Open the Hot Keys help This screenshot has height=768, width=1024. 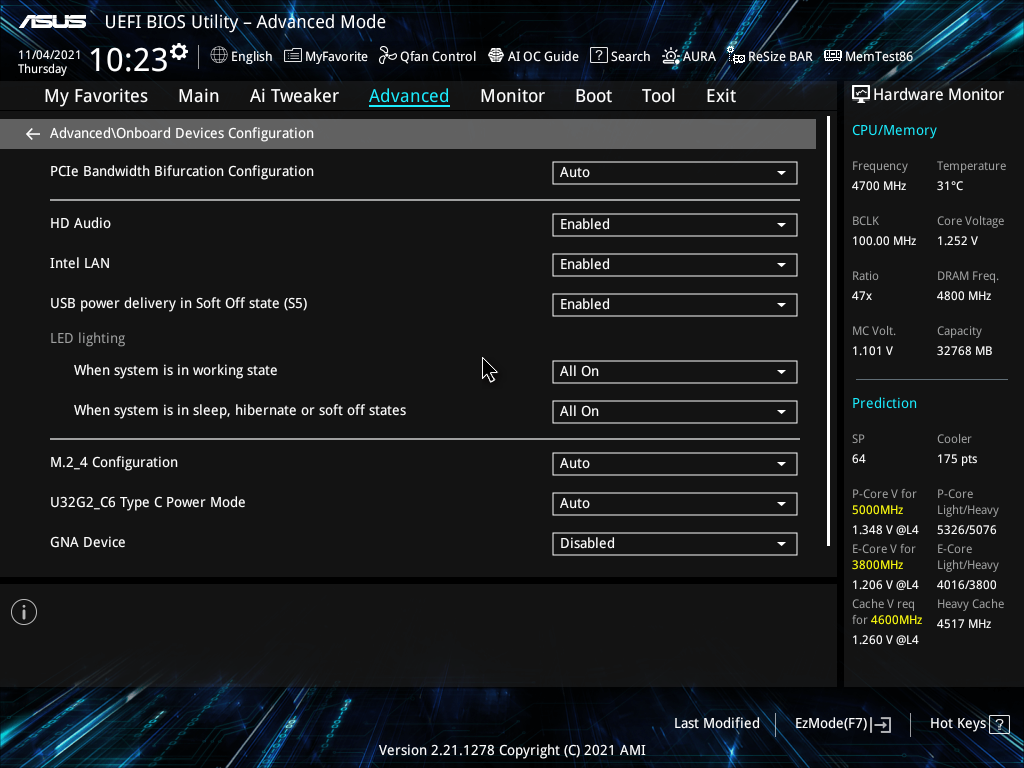(969, 724)
